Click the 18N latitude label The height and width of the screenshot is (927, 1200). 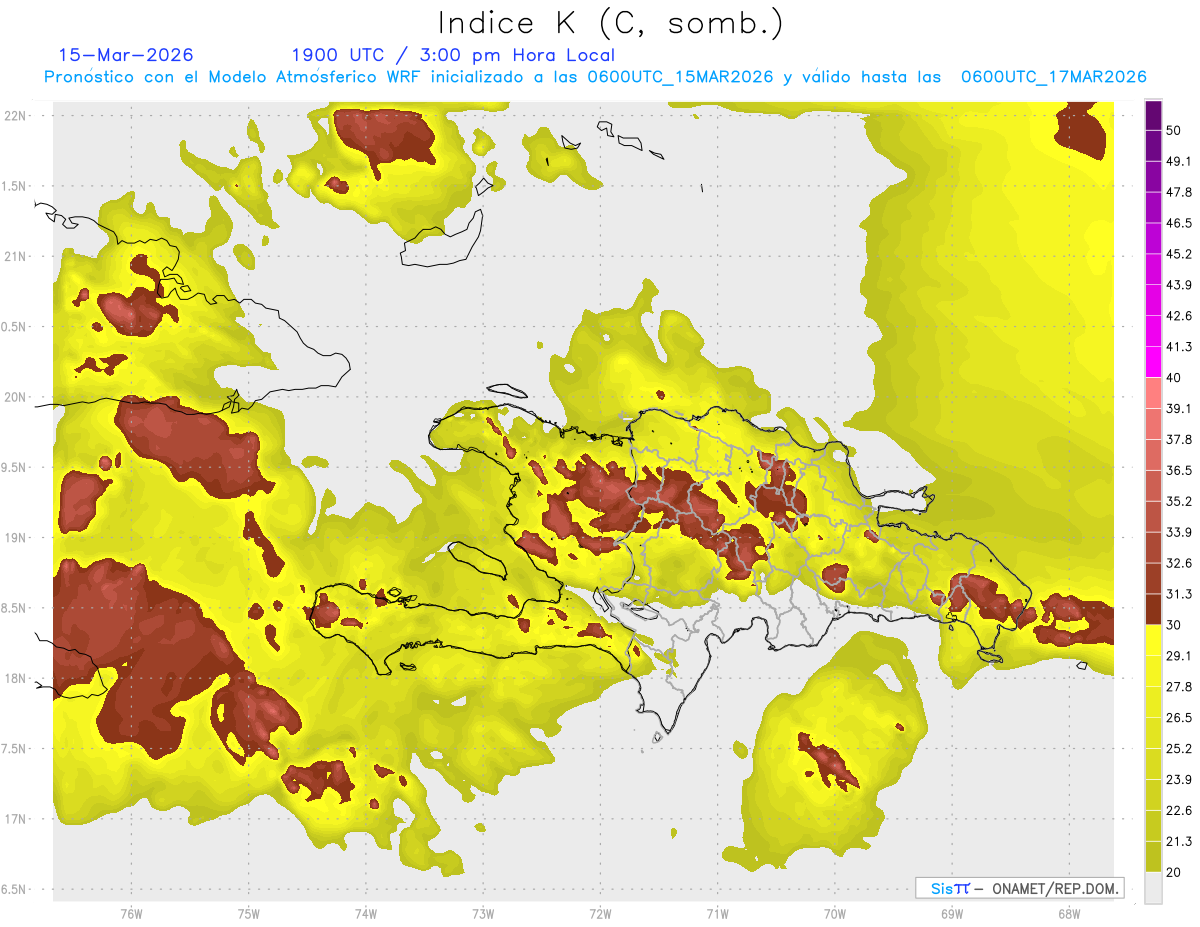coord(17,678)
